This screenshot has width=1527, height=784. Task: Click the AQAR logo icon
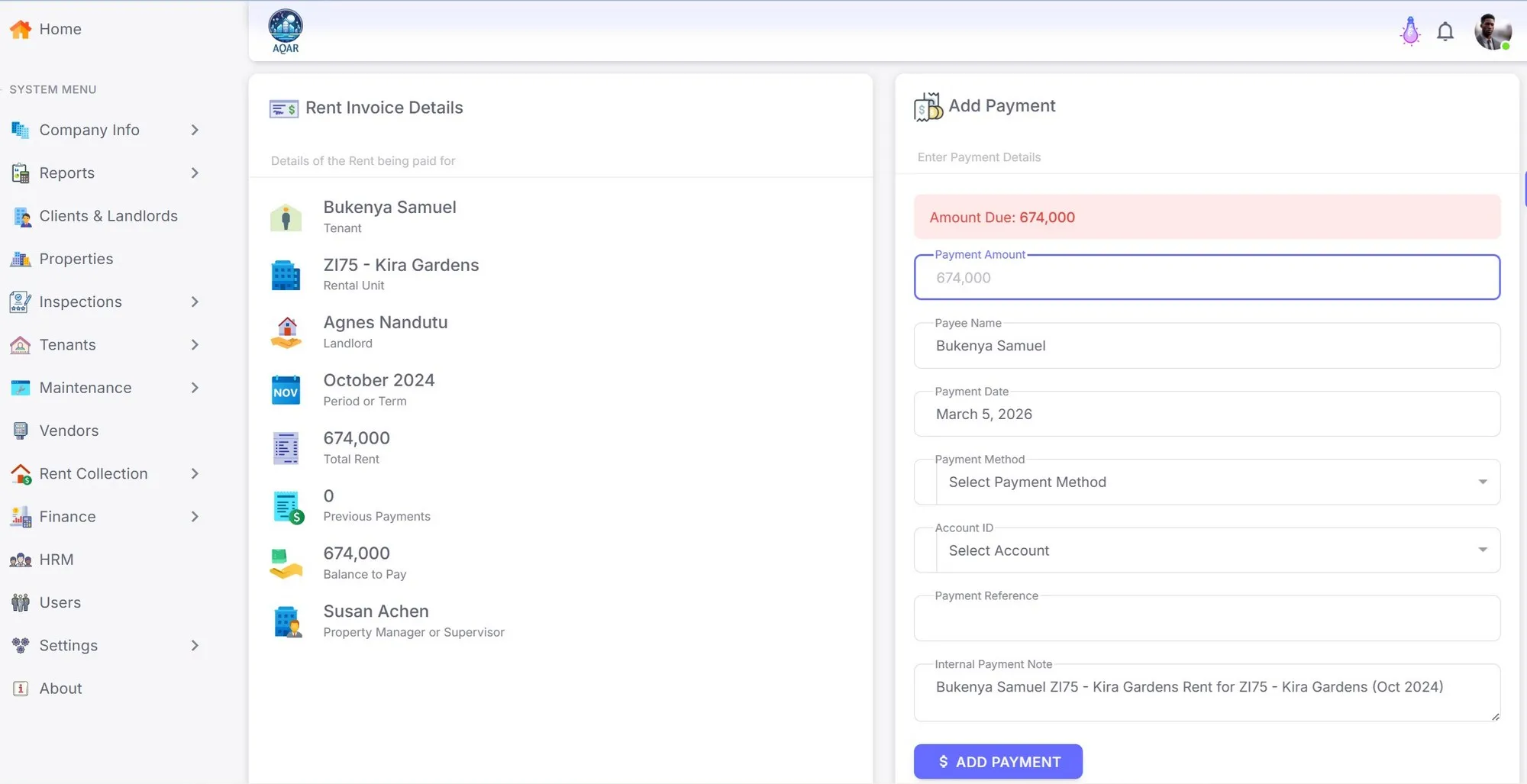pos(286,31)
